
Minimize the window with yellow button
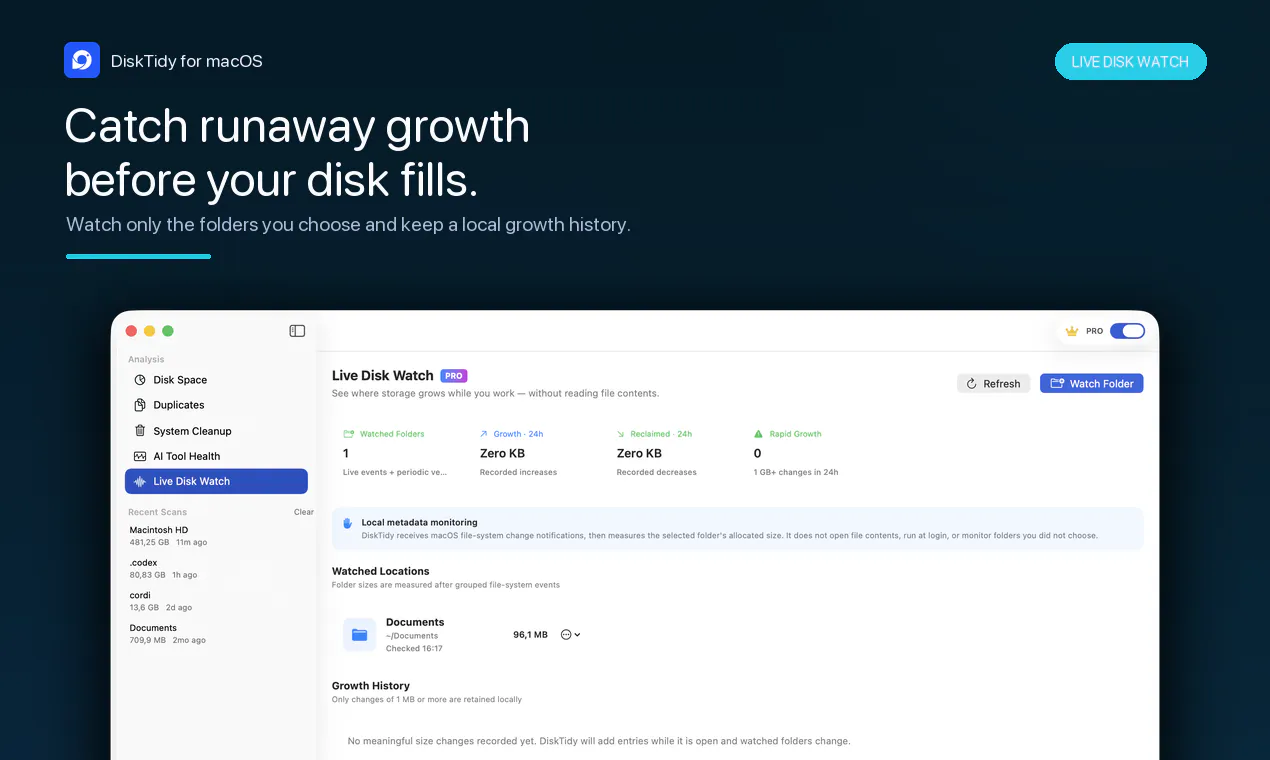[150, 331]
